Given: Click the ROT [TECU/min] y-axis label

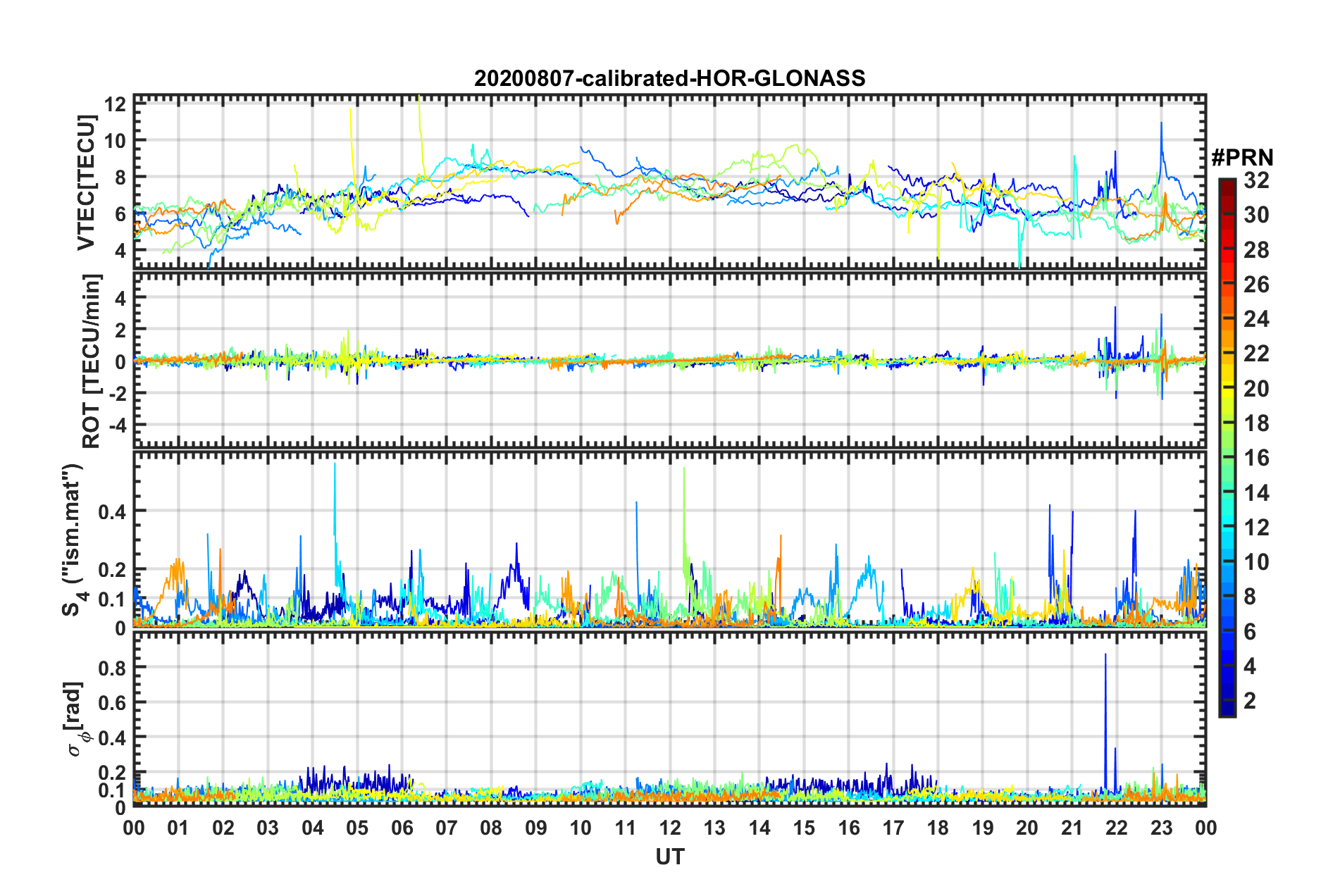Looking at the screenshot, I should [92, 361].
